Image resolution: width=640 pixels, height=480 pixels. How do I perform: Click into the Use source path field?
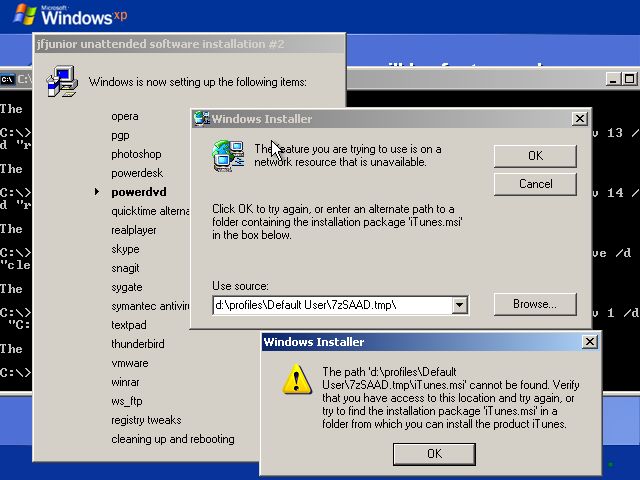tap(332, 305)
